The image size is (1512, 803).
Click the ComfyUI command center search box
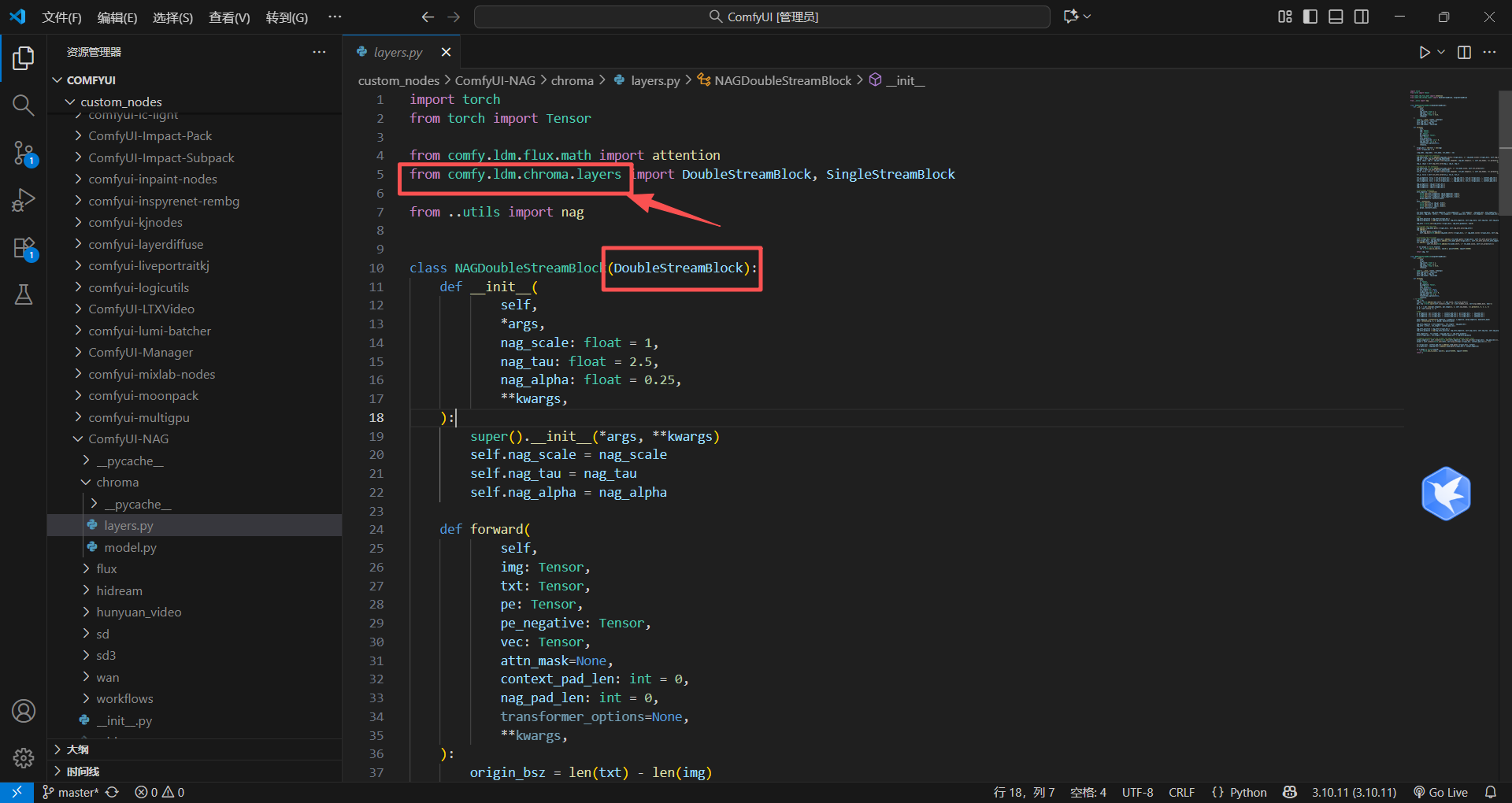[762, 17]
